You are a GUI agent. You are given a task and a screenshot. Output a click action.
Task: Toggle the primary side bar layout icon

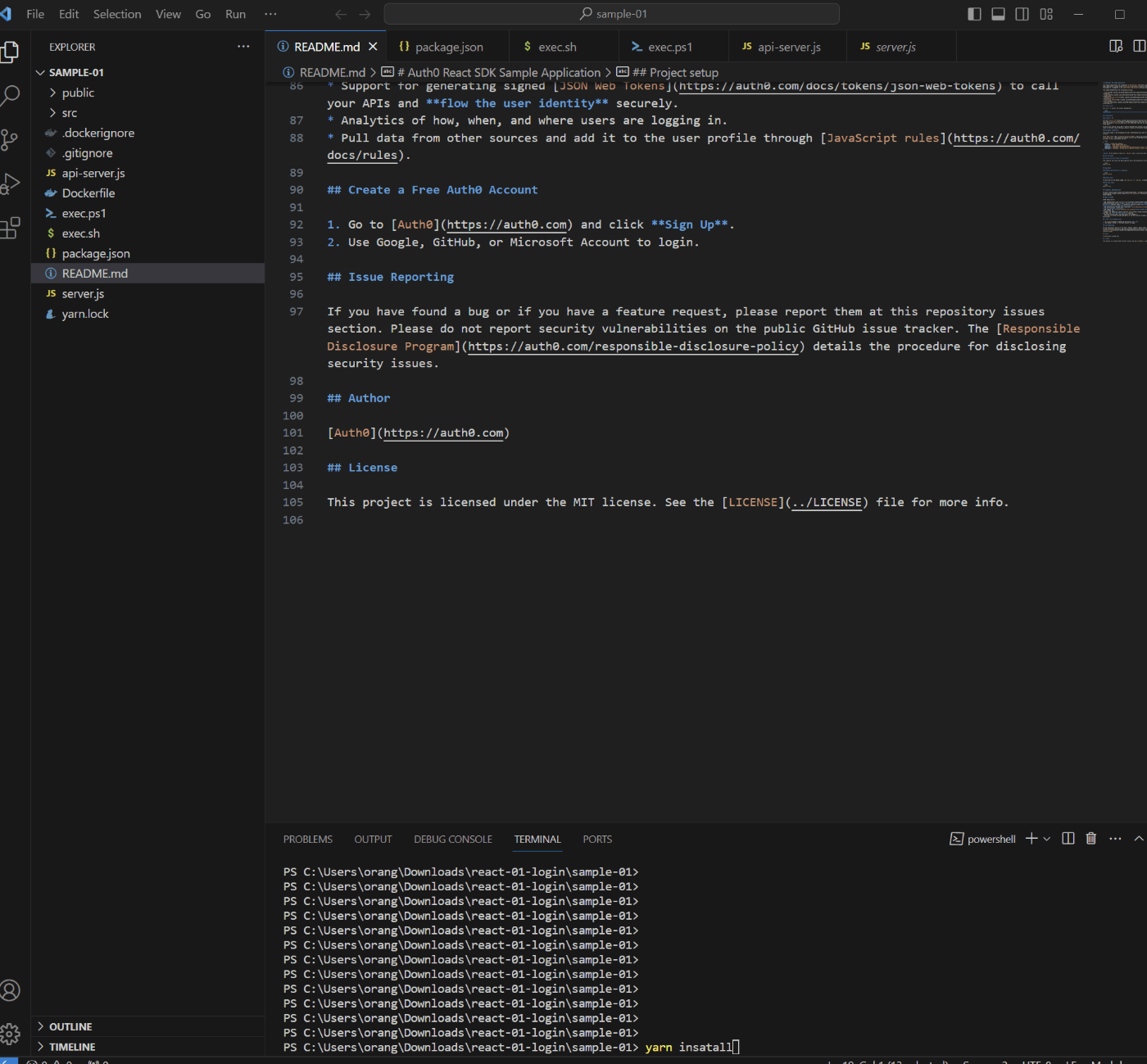[974, 14]
